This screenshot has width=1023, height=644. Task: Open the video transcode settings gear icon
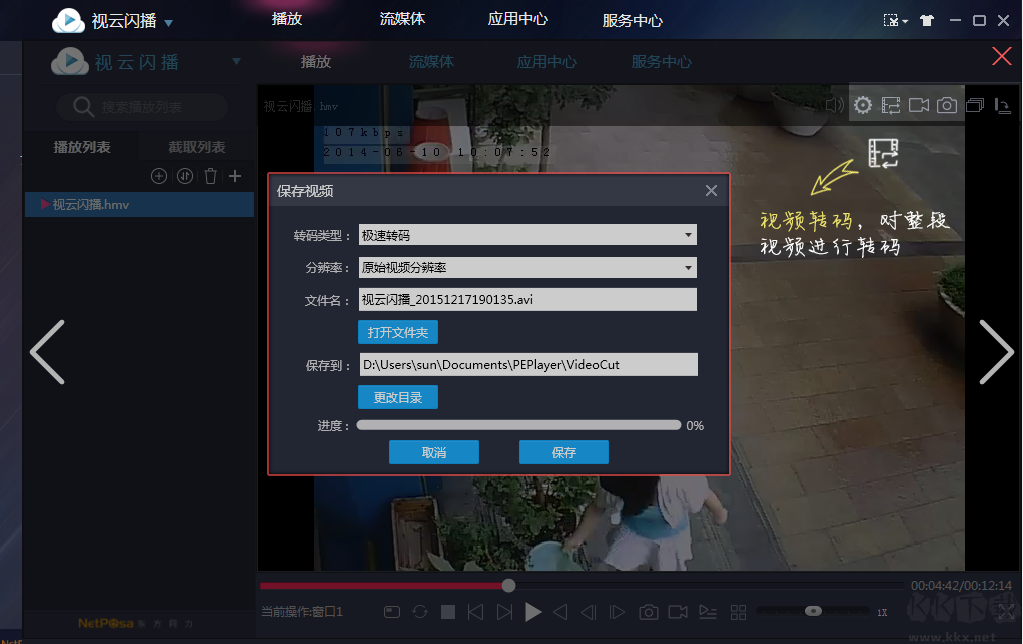tap(862, 104)
